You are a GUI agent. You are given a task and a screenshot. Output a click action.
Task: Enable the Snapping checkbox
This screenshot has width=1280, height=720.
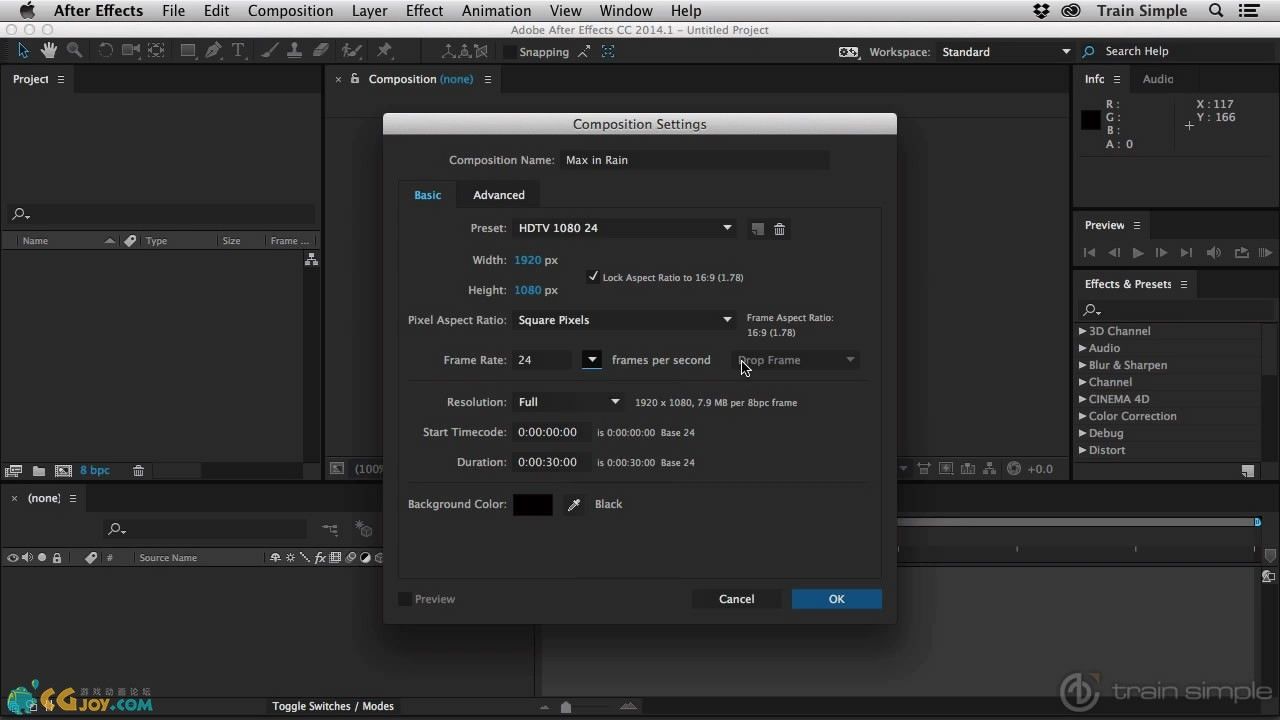(510, 52)
